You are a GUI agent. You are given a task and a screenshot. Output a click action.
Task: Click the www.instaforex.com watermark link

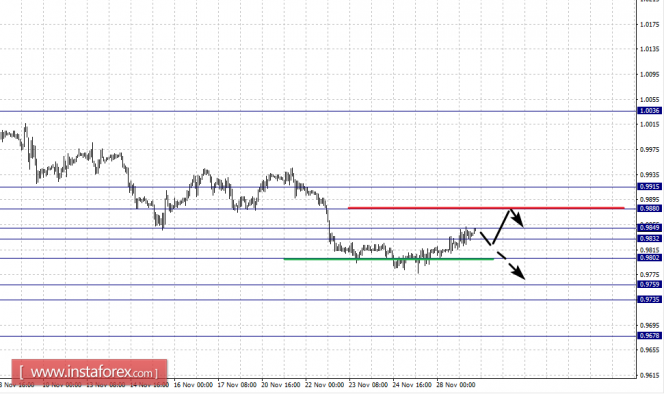point(89,372)
